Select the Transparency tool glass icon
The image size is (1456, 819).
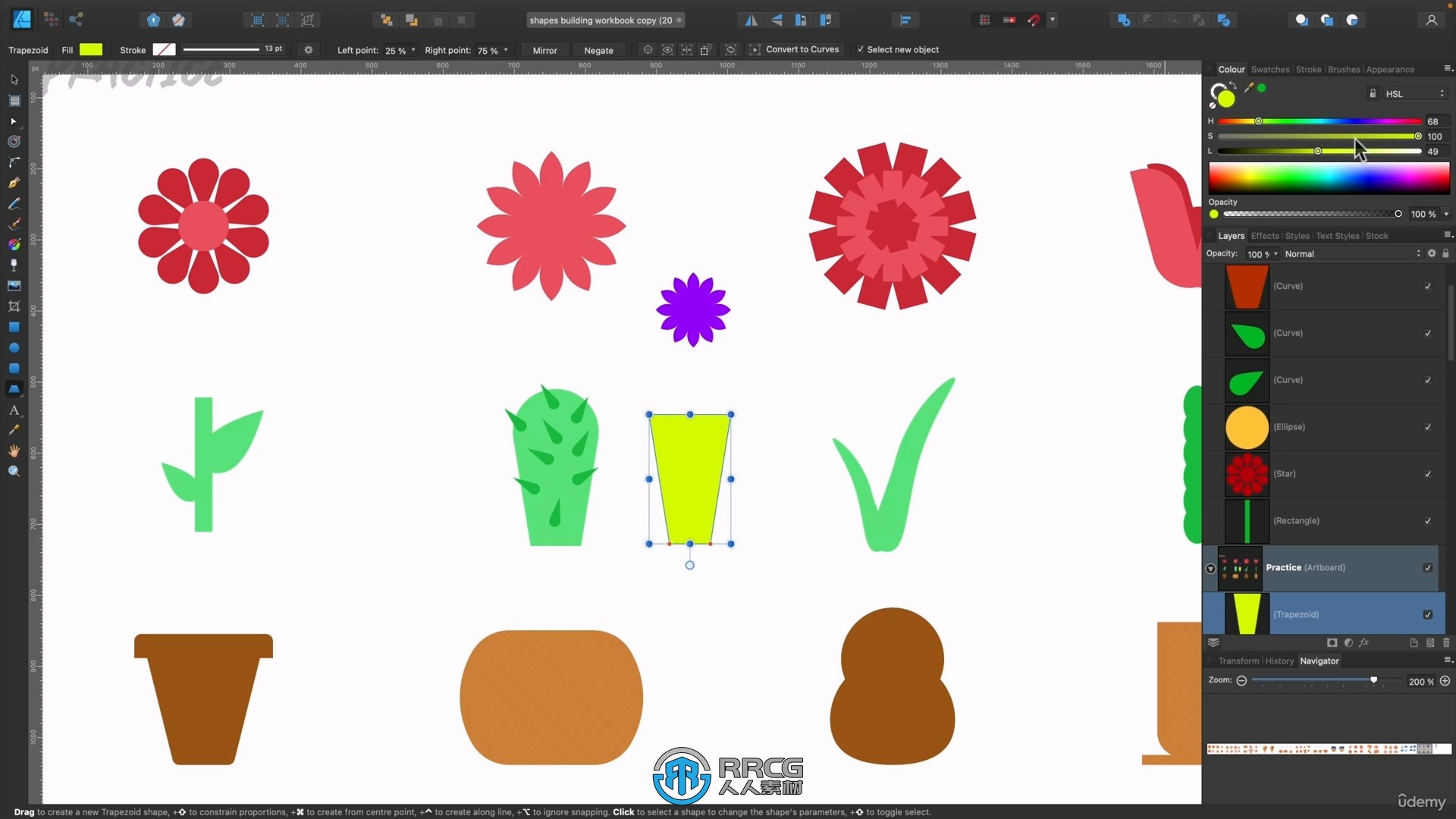coord(14,265)
